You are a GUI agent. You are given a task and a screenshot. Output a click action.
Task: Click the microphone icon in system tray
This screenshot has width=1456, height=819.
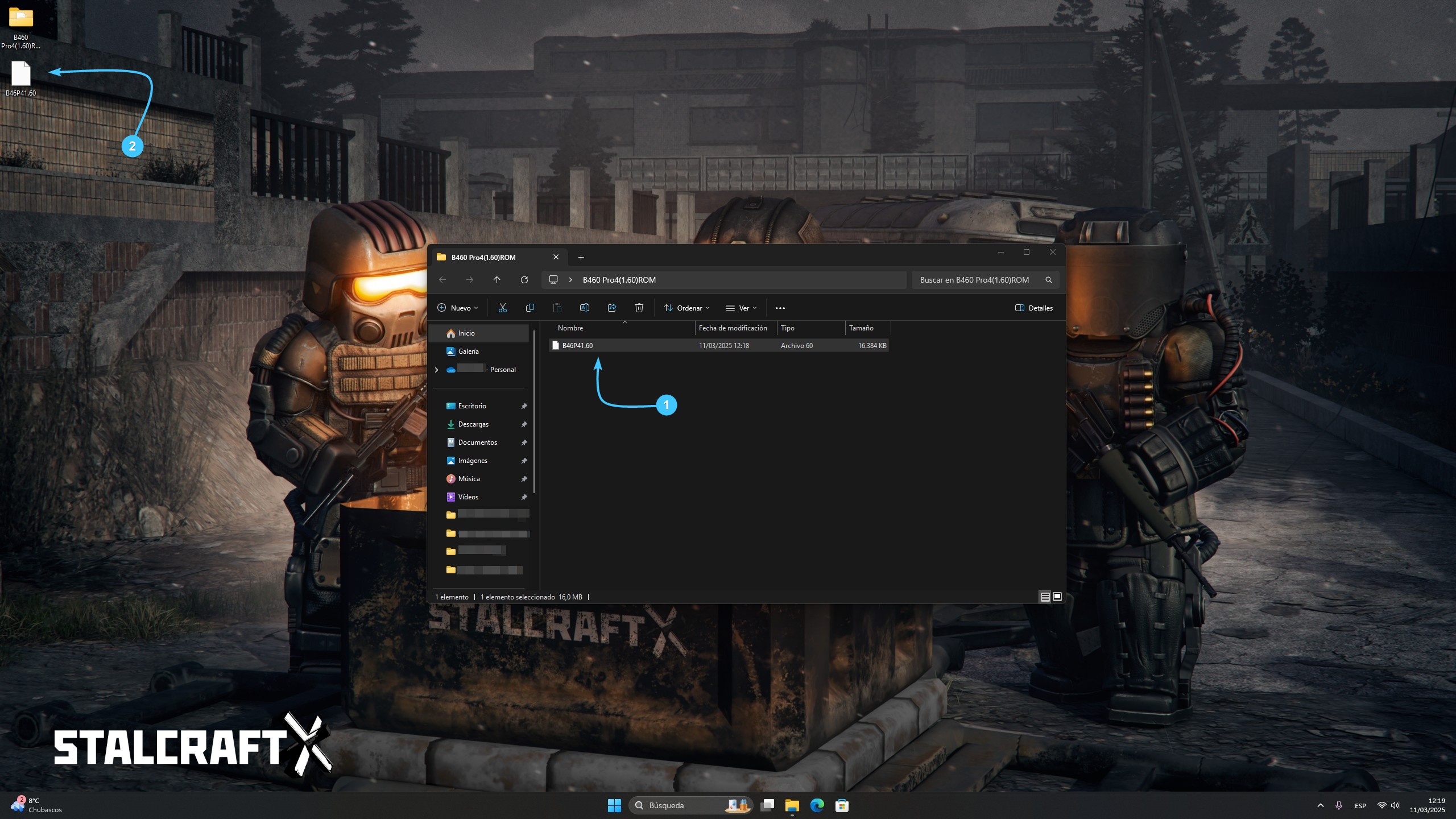point(1339,805)
